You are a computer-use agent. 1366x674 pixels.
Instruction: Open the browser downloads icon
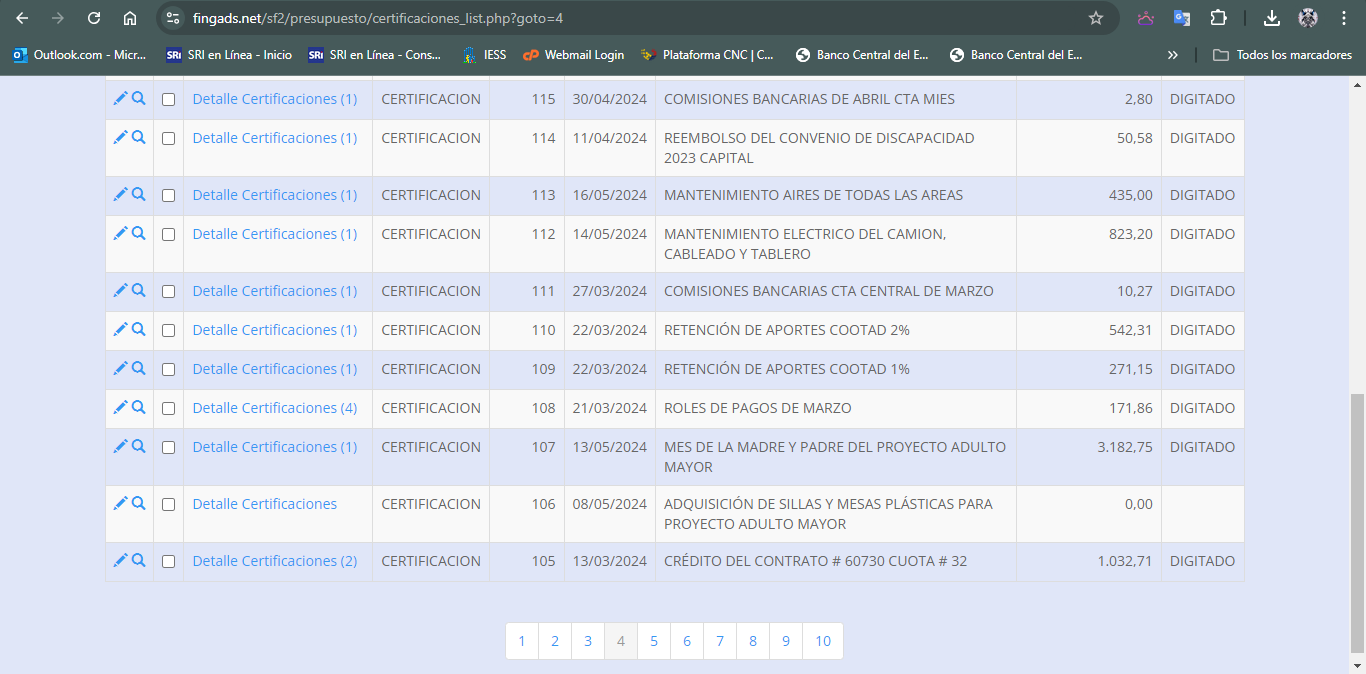tap(1271, 18)
